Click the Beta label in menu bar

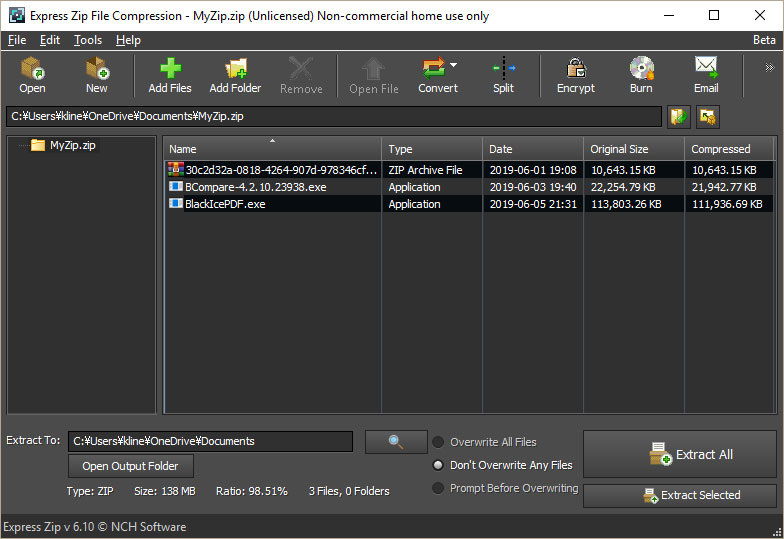[x=764, y=40]
